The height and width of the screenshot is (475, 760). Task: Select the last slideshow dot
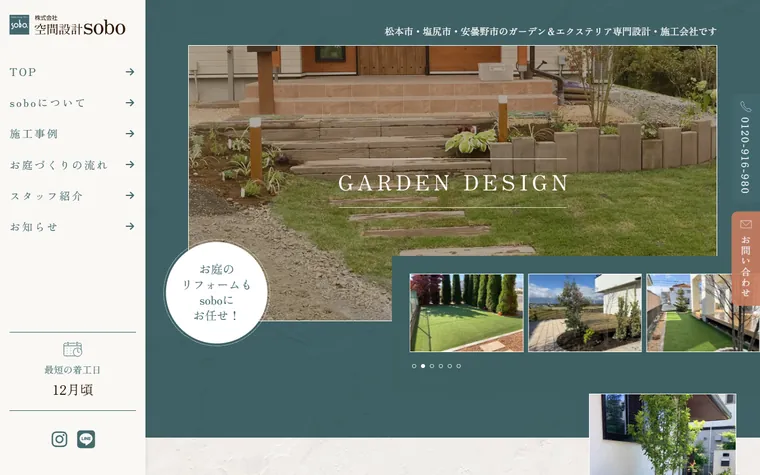[x=459, y=366]
